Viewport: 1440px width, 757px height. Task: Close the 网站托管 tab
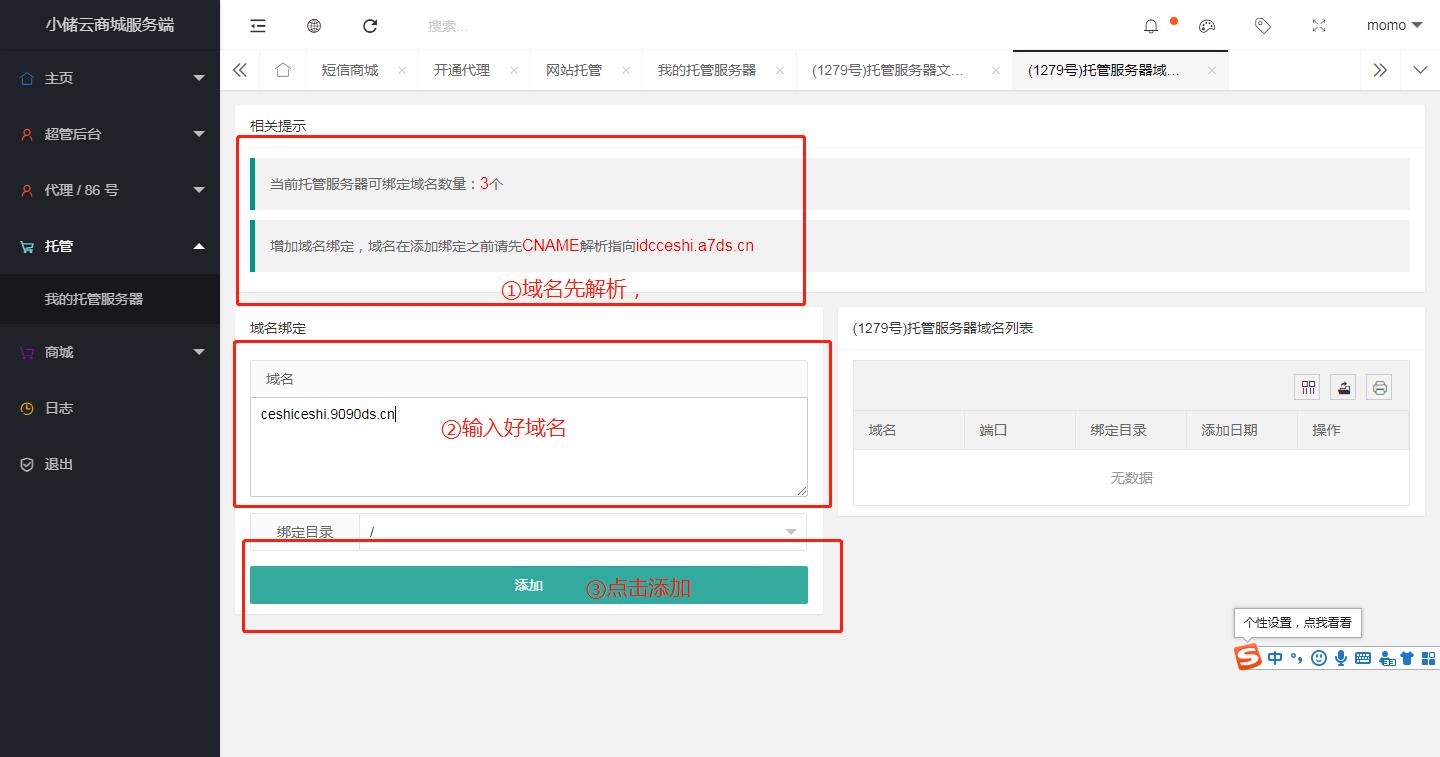[626, 70]
